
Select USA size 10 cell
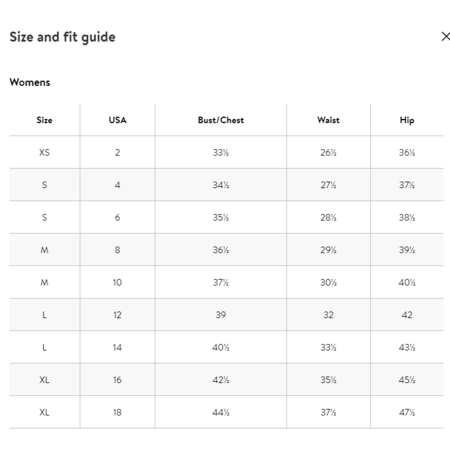[x=117, y=282]
